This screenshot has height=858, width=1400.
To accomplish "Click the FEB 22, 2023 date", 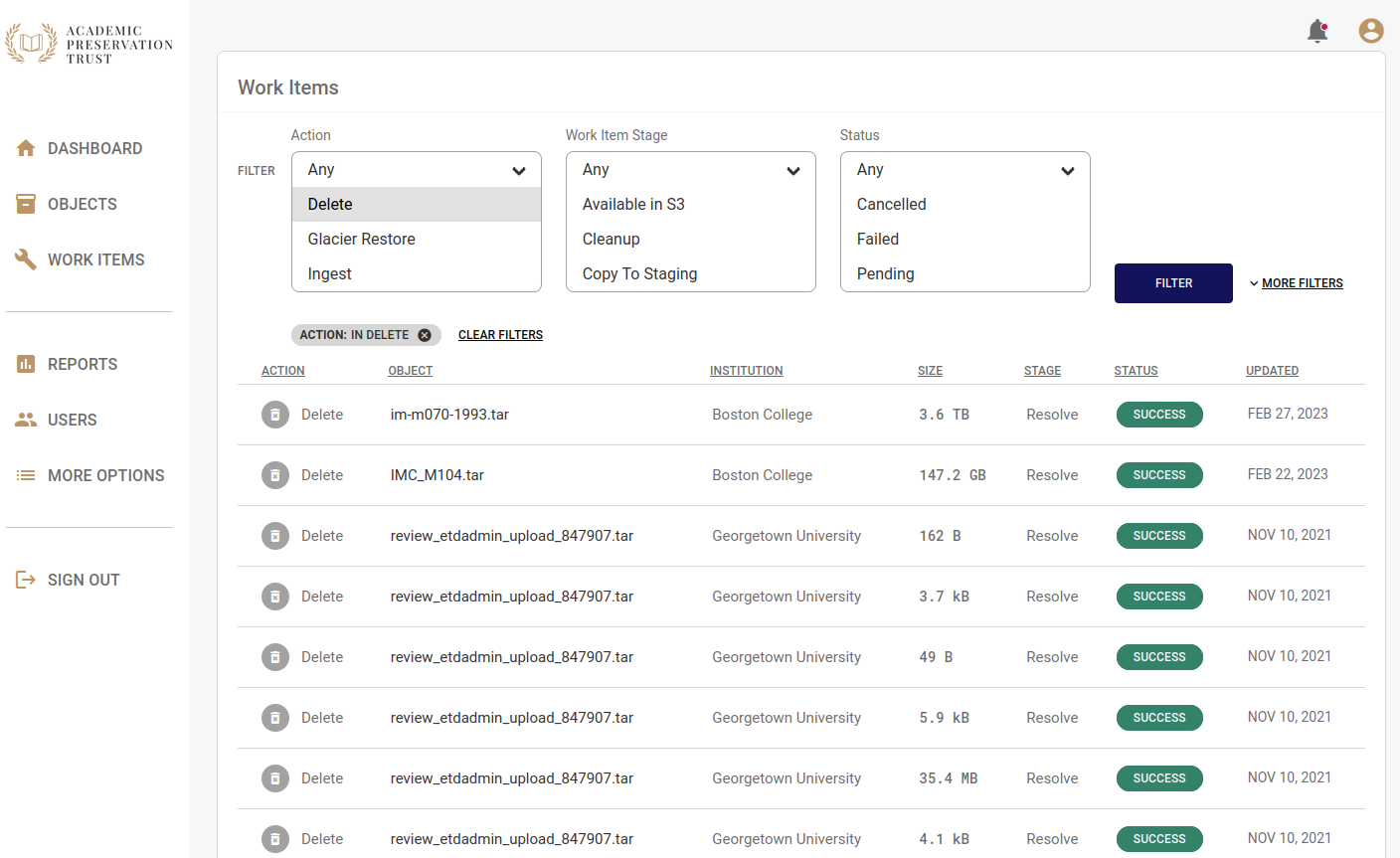I will tap(1288, 474).
